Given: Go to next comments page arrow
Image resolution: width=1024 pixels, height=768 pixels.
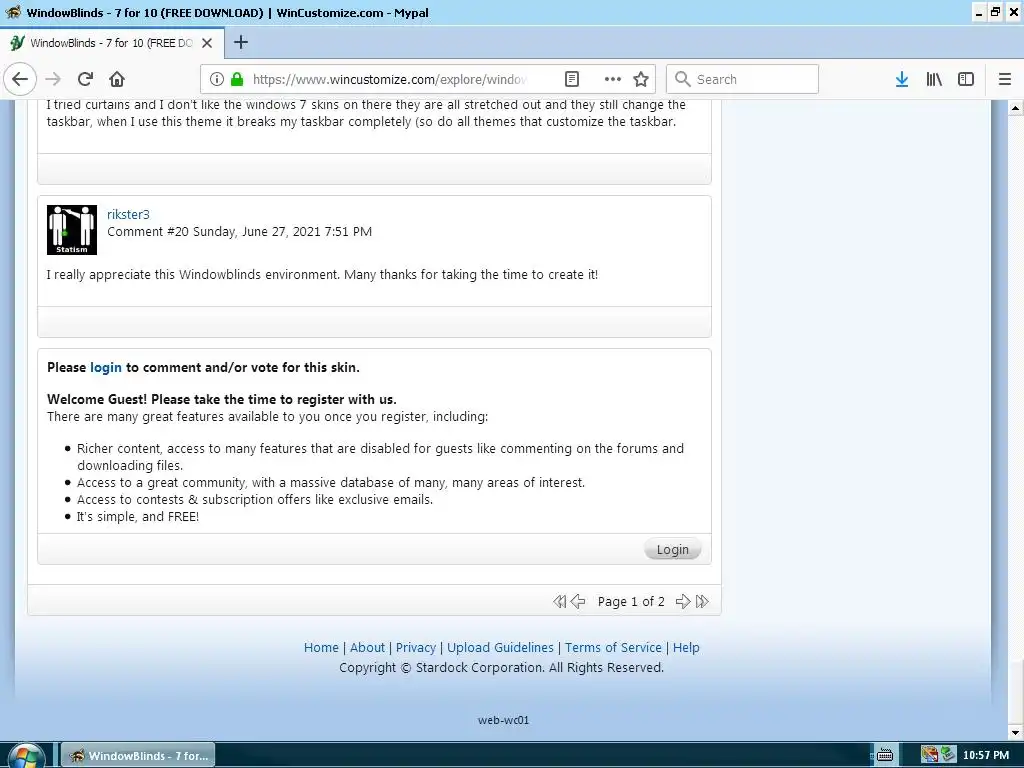Looking at the screenshot, I should (x=683, y=601).
